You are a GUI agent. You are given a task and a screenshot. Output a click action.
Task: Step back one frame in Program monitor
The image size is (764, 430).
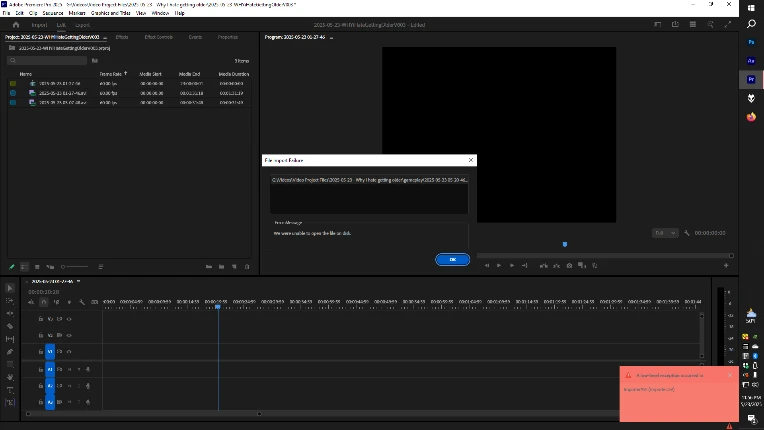(x=487, y=266)
